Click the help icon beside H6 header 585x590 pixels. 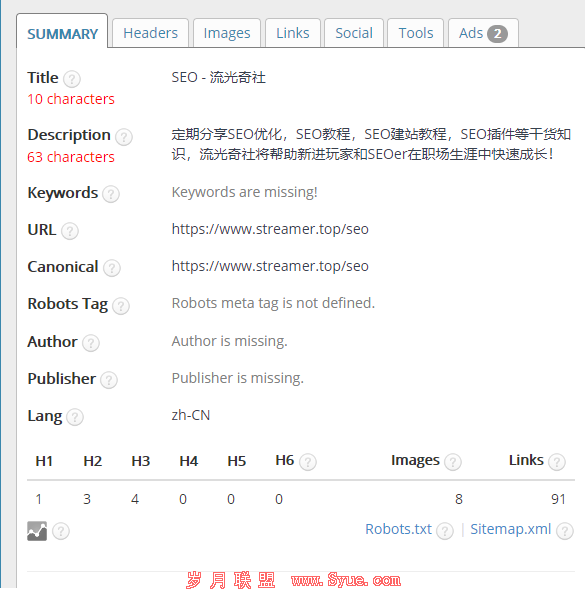tap(308, 462)
